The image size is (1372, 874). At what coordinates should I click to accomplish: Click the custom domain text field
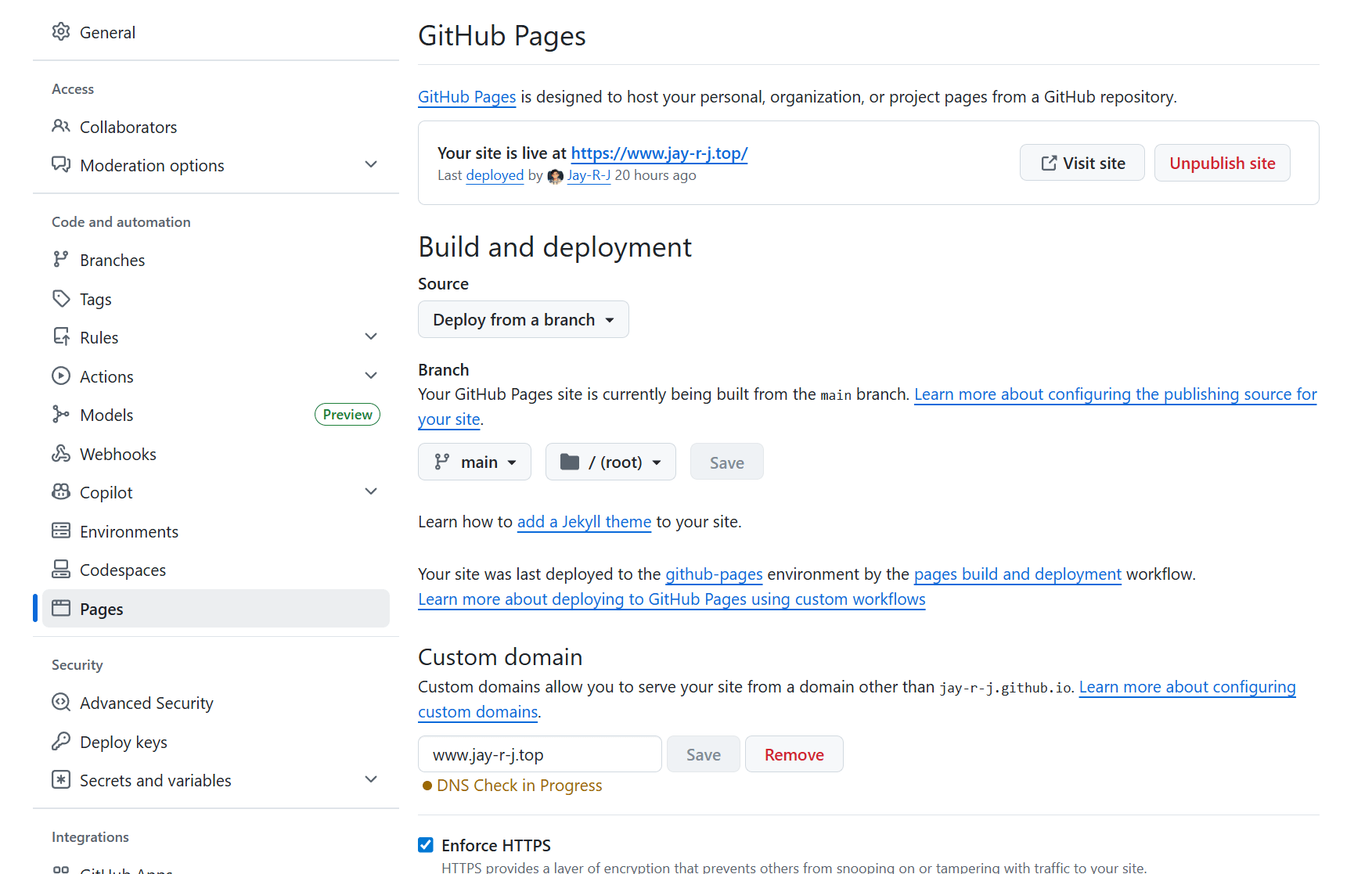tap(540, 755)
